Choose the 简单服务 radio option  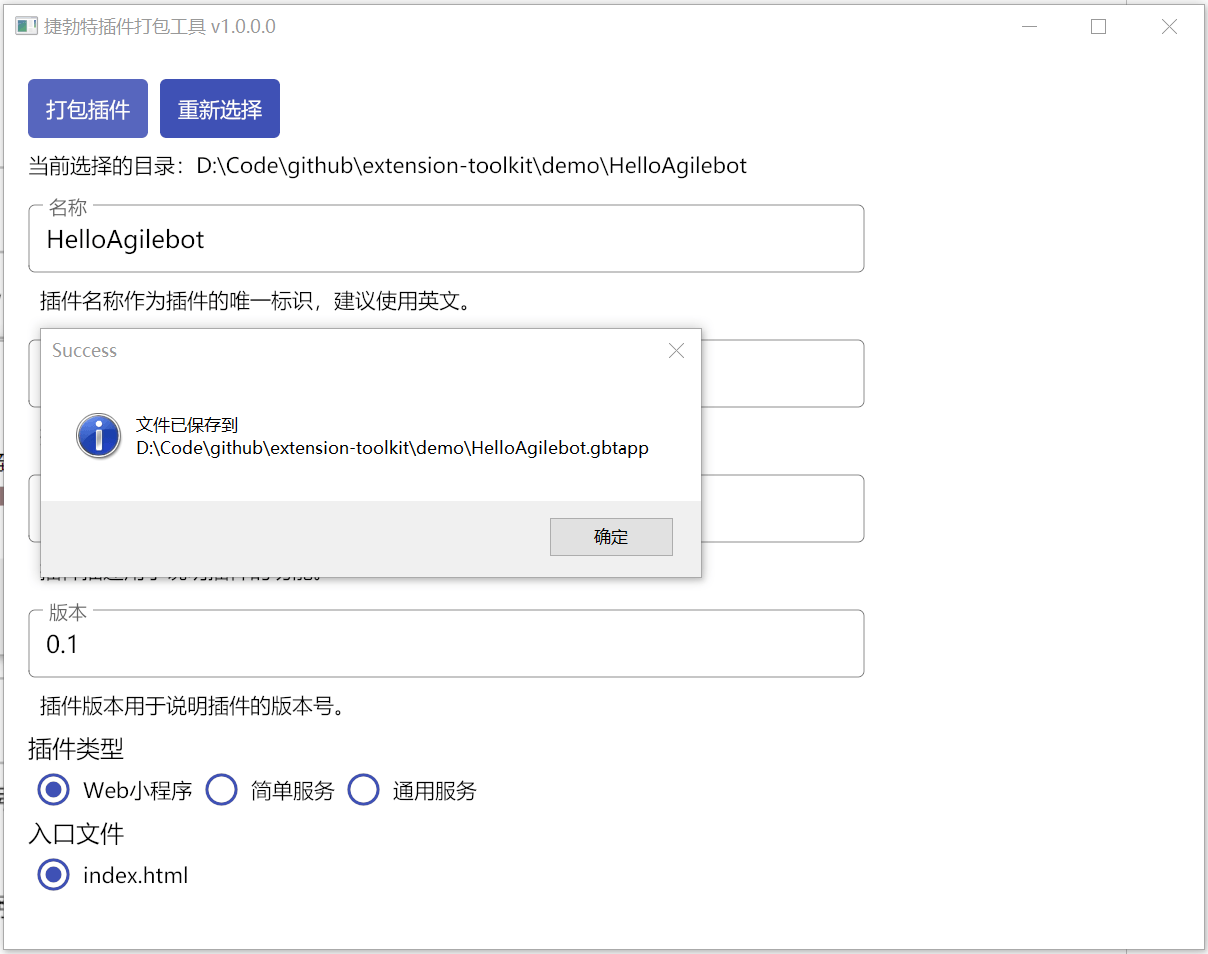tap(222, 790)
